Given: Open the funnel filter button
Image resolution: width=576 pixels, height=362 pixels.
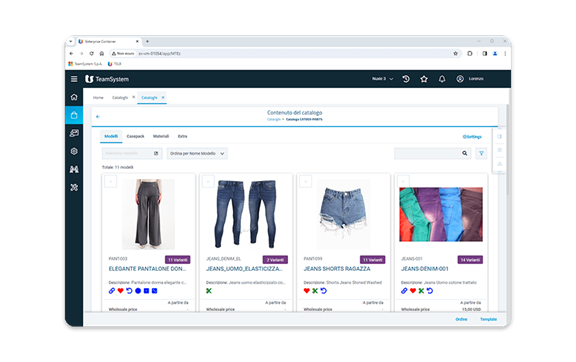Looking at the screenshot, I should [x=481, y=153].
